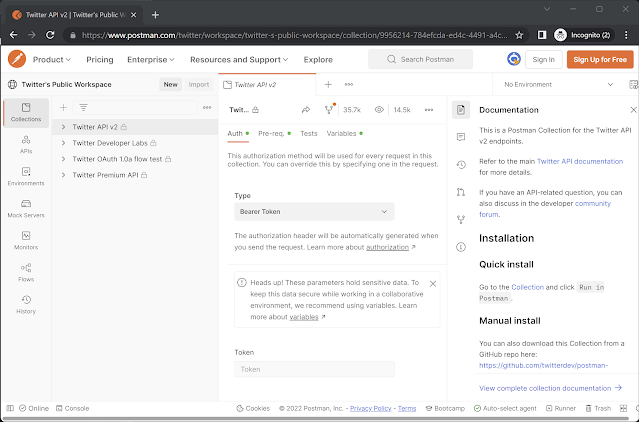Open the Enterprise menu dropdown
This screenshot has height=422, width=639.
pos(151,59)
